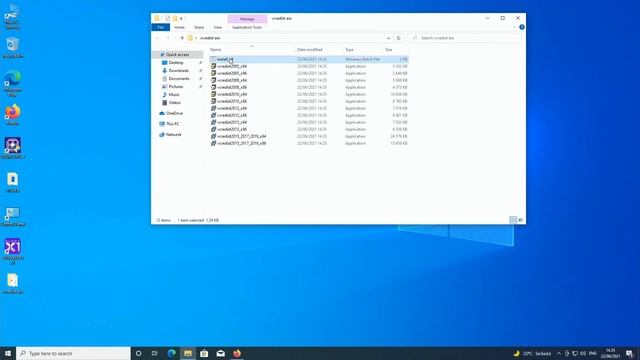Select vcredist2005_x86 application file
Image resolution: width=640 pixels, height=360 pixels.
click(309, 73)
